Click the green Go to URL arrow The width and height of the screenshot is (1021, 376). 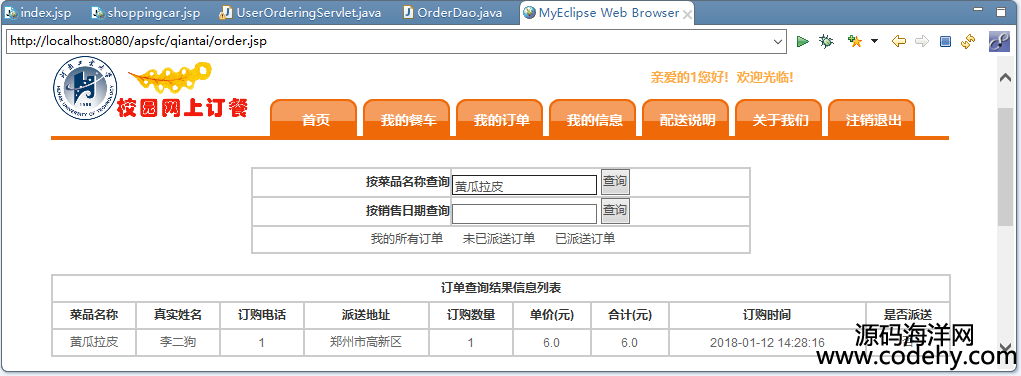tap(802, 41)
